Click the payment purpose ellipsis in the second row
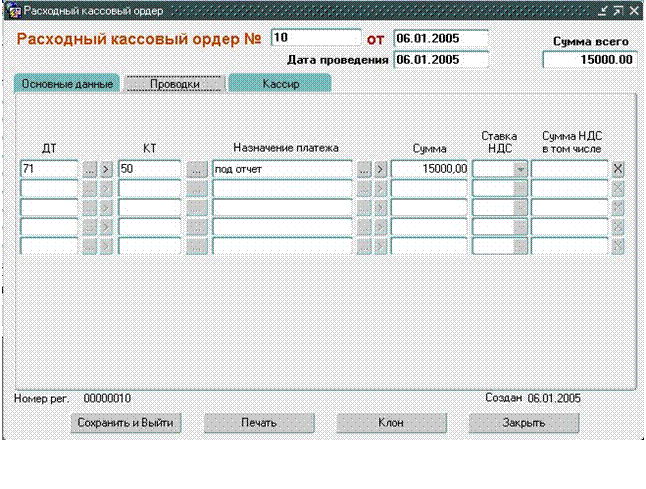646x489 pixels. click(364, 189)
